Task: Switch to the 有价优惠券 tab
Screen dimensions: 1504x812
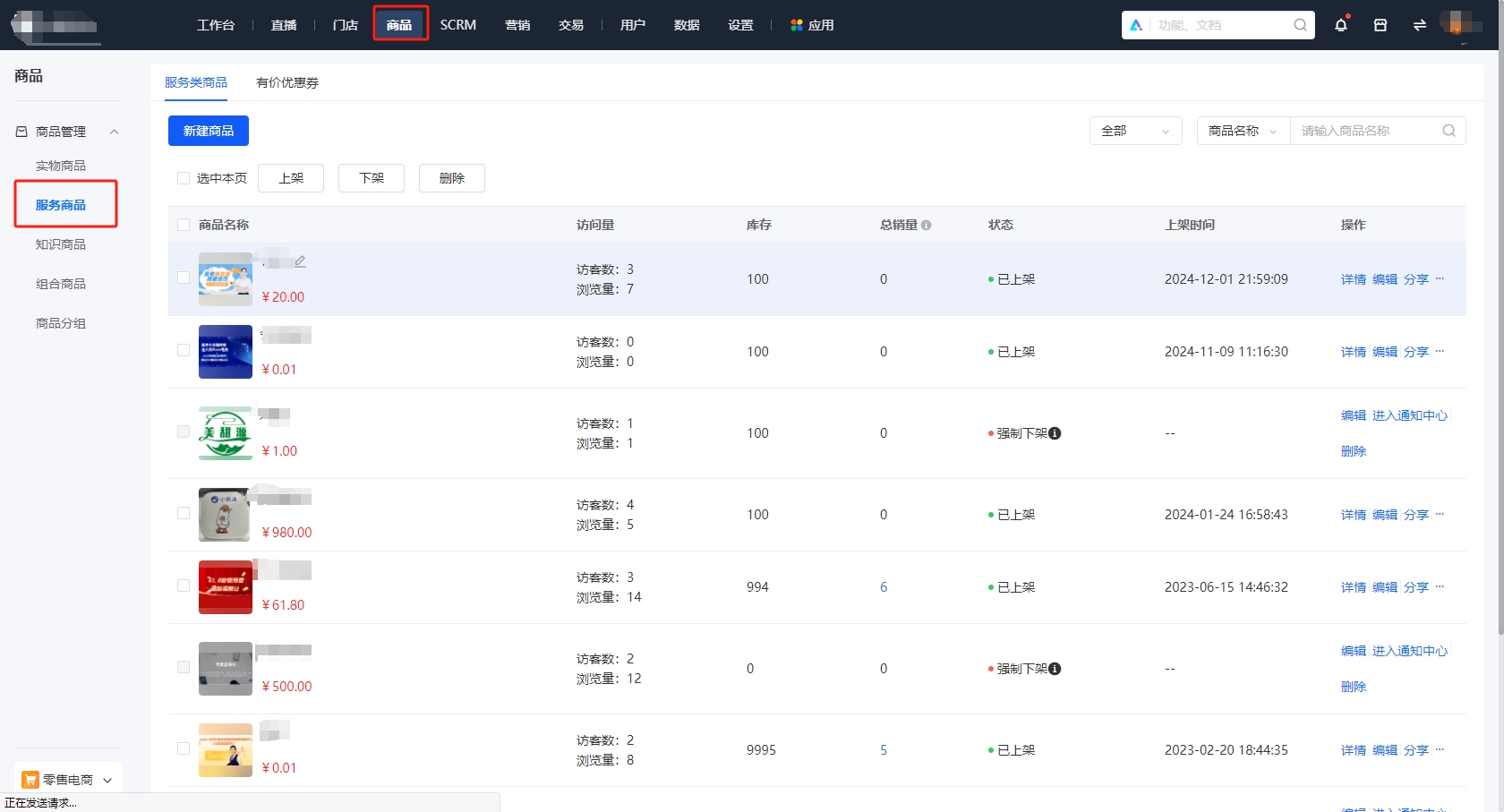Action: coord(286,82)
